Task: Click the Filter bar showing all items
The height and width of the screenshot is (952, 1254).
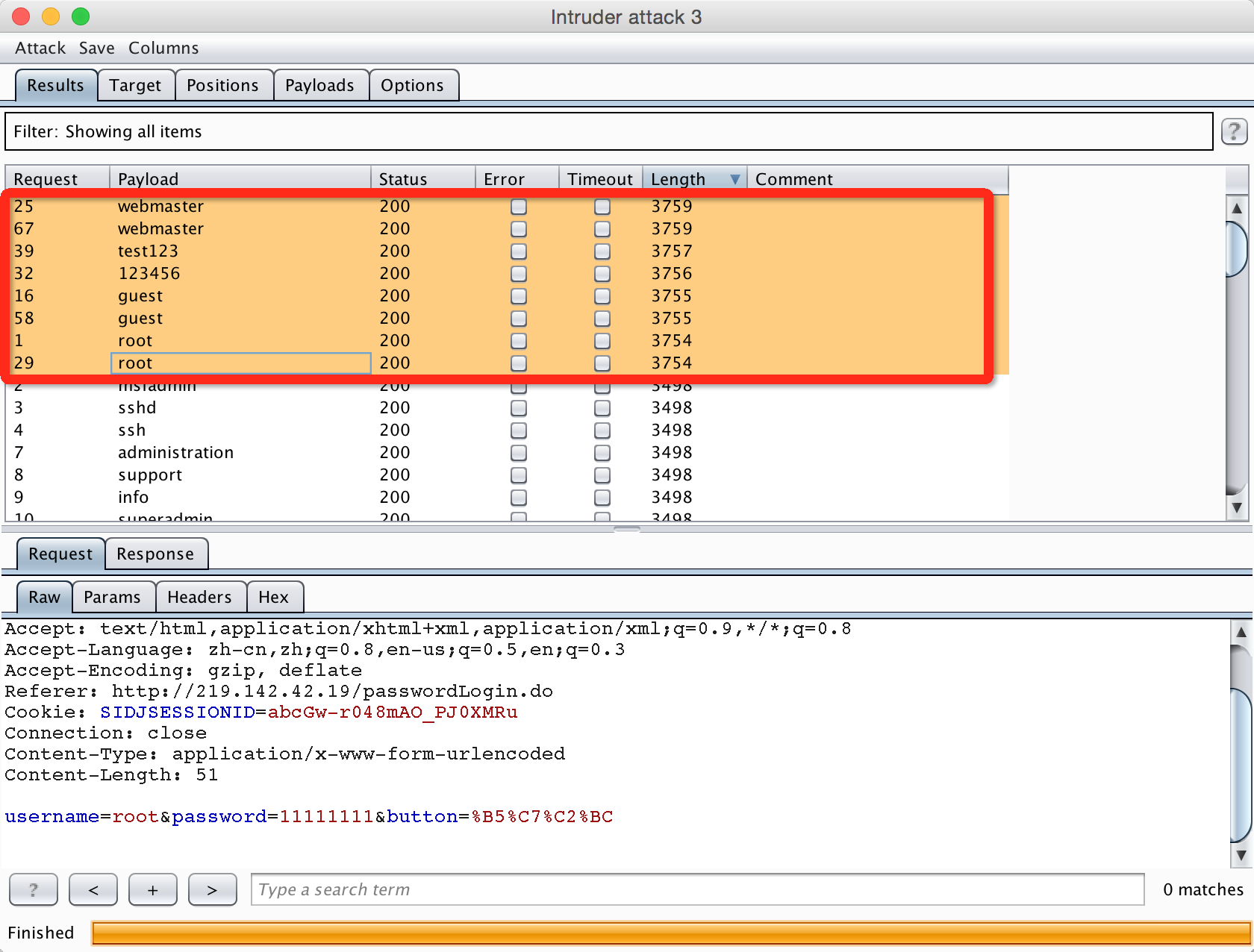Action: [609, 131]
